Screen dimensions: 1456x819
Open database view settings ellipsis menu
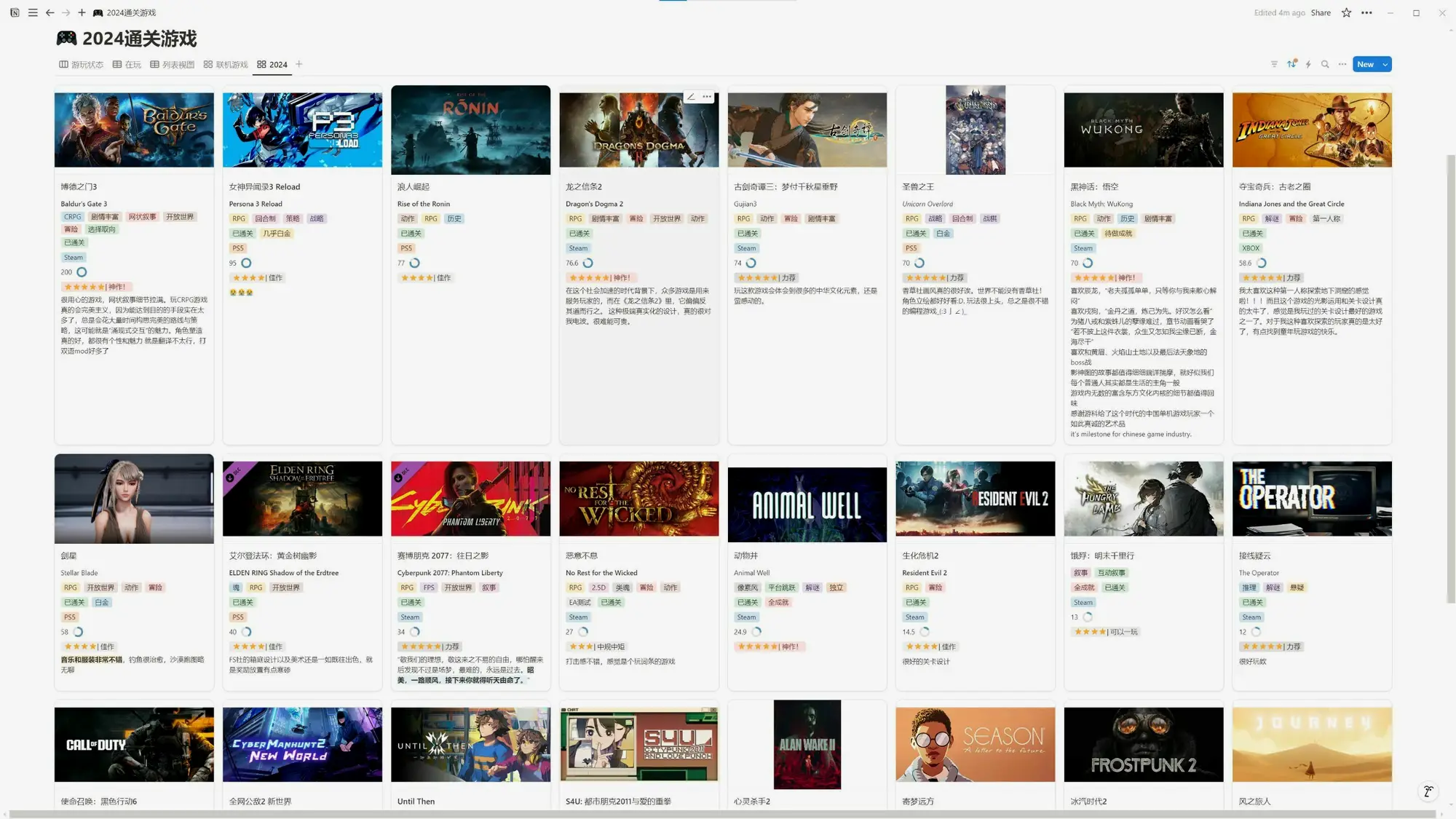[x=1342, y=64]
